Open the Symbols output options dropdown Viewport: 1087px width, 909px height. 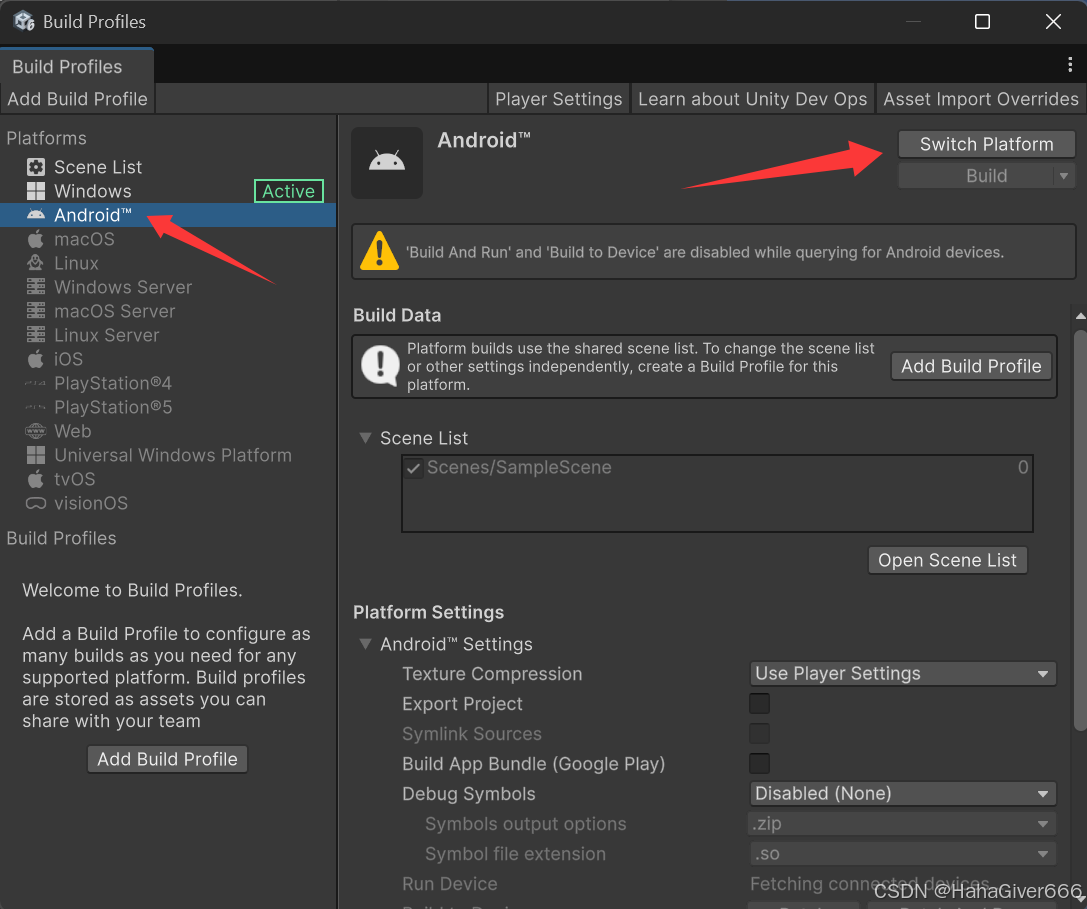click(903, 824)
